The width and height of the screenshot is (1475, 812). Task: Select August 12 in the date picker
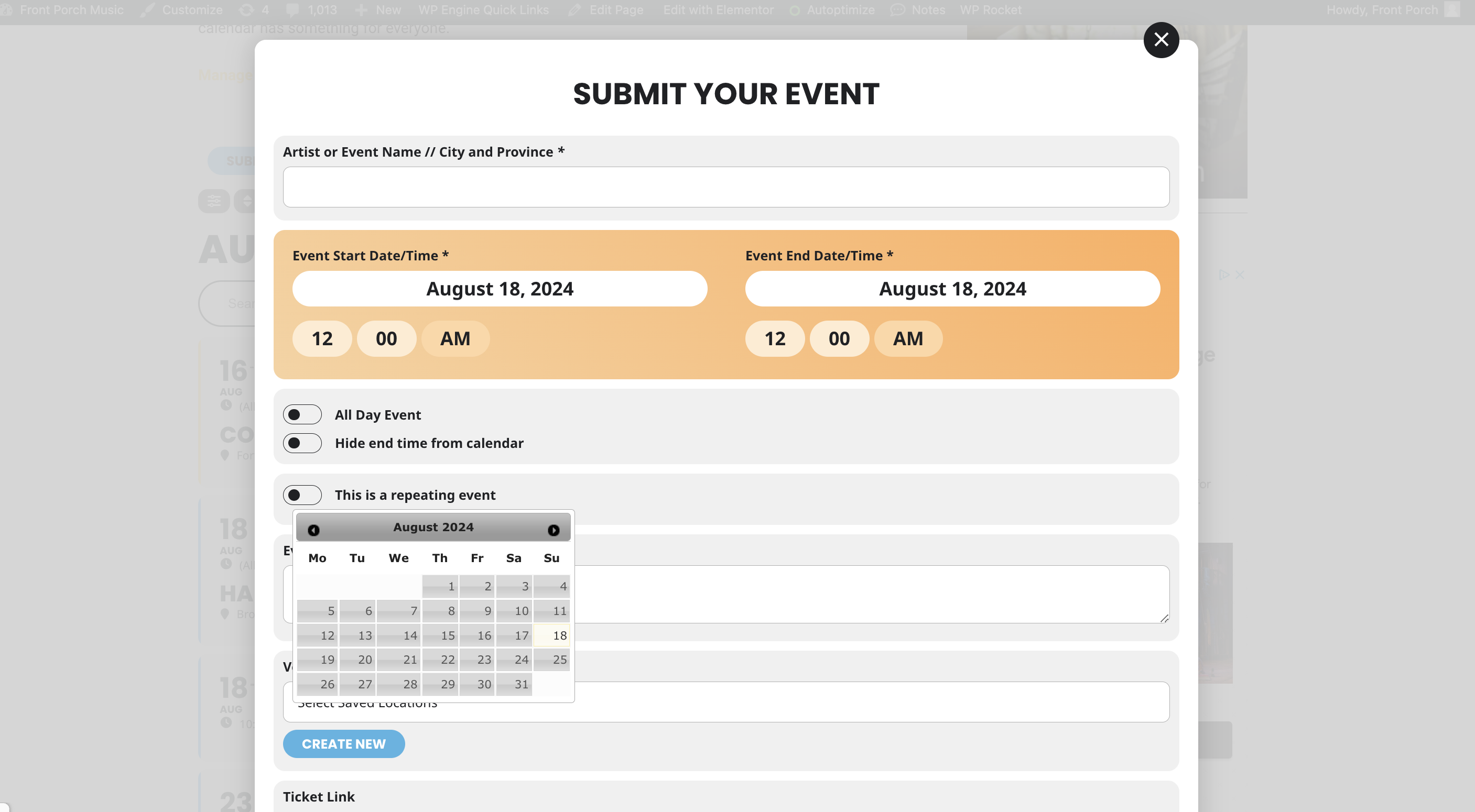(x=317, y=635)
